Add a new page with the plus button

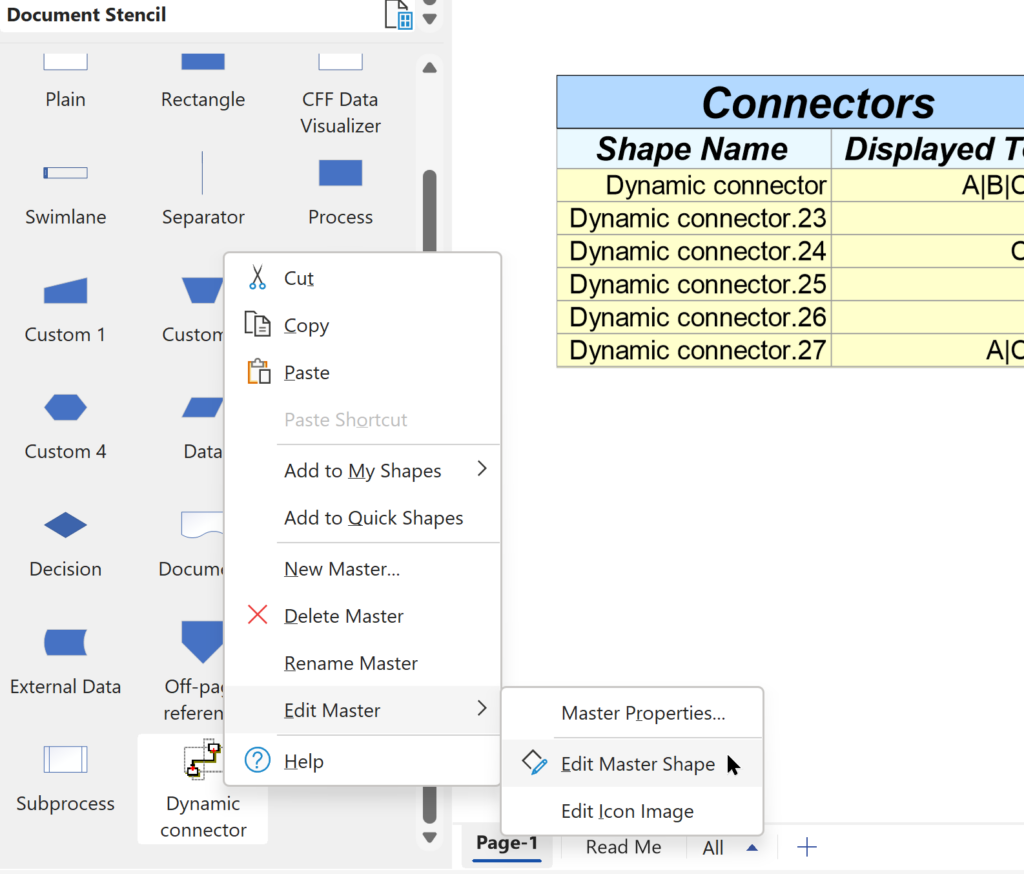pos(806,847)
